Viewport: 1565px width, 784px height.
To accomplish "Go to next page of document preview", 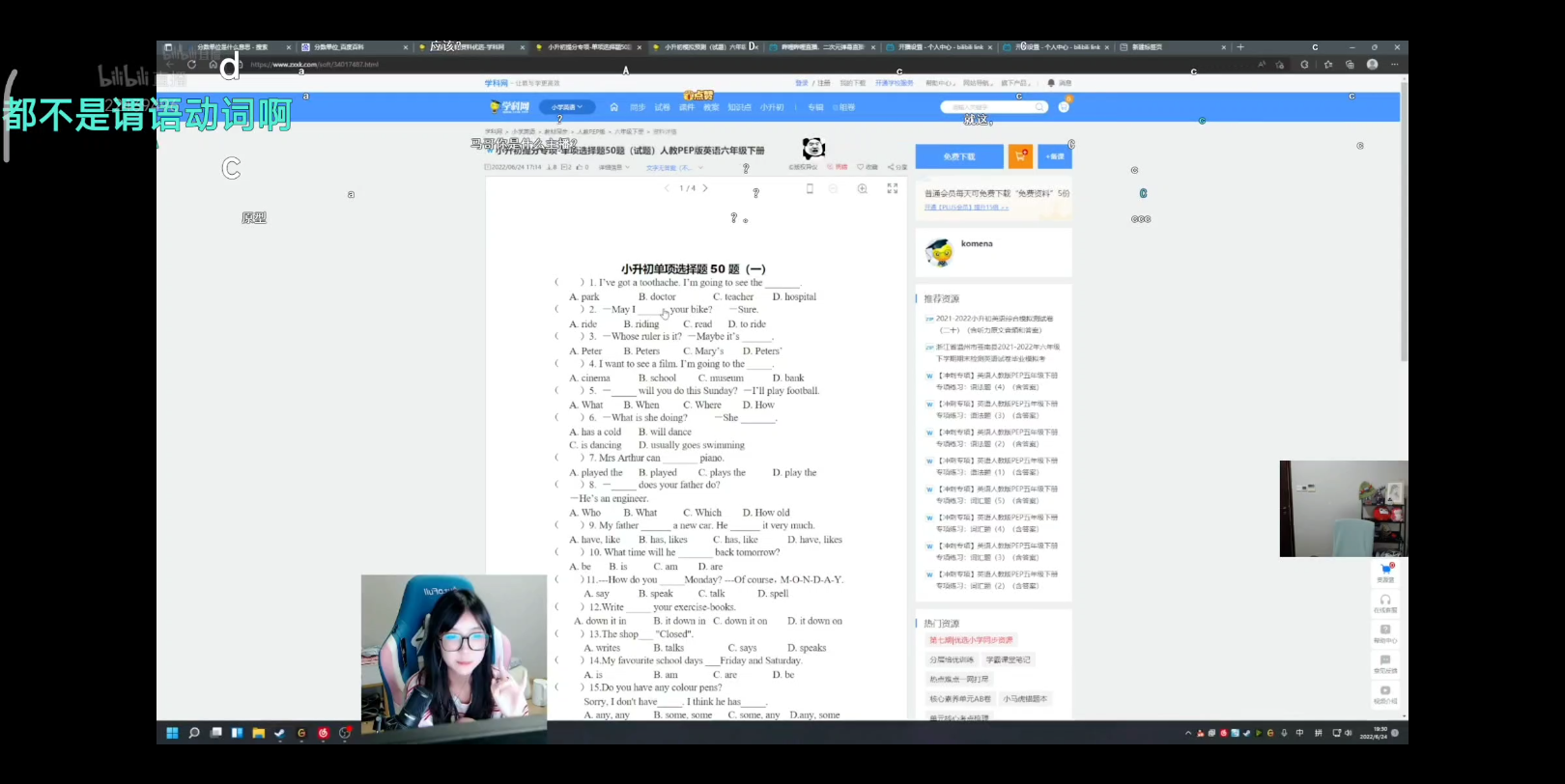I will (705, 188).
